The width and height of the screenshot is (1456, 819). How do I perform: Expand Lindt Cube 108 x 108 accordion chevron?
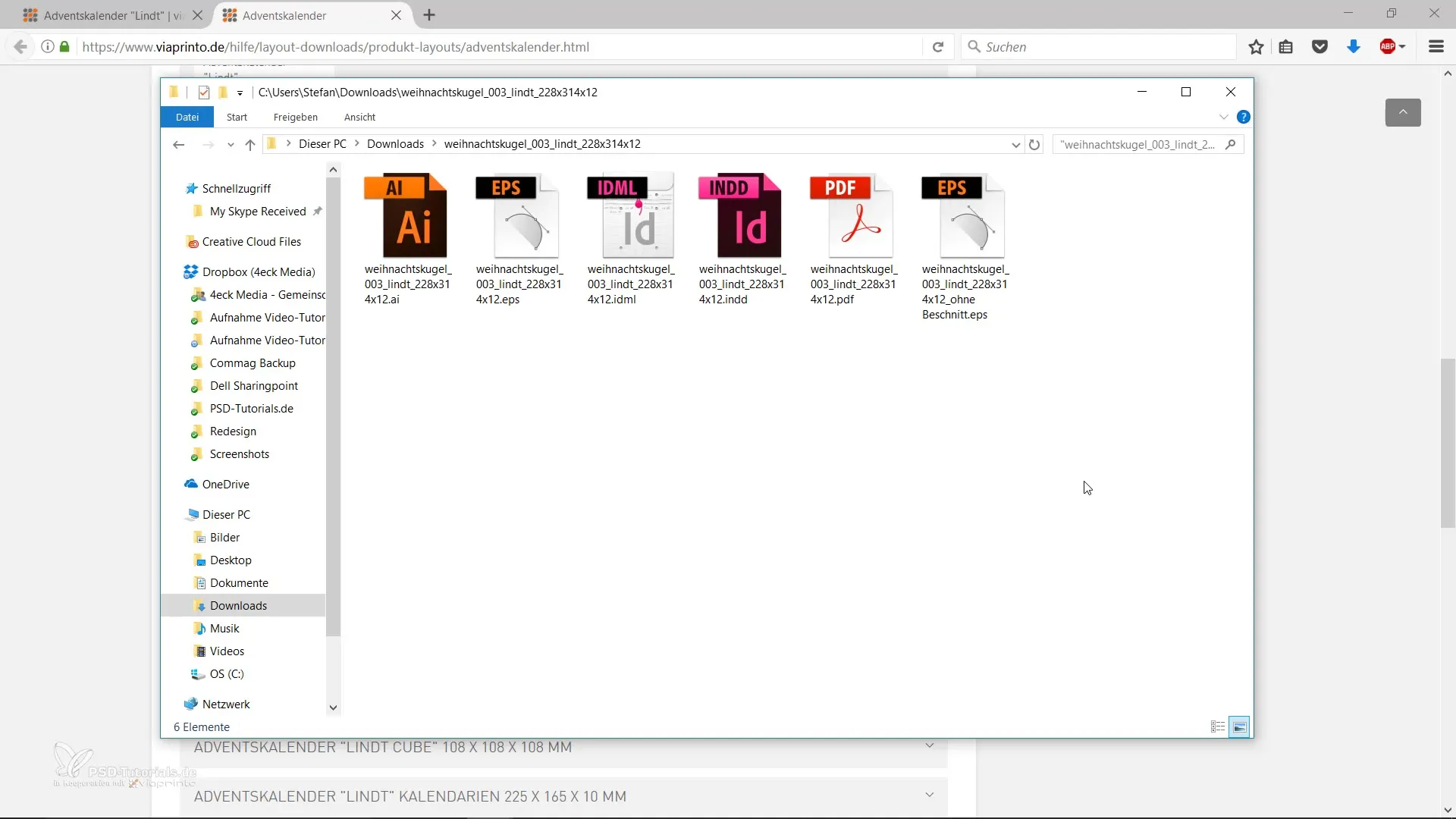pyautogui.click(x=929, y=746)
